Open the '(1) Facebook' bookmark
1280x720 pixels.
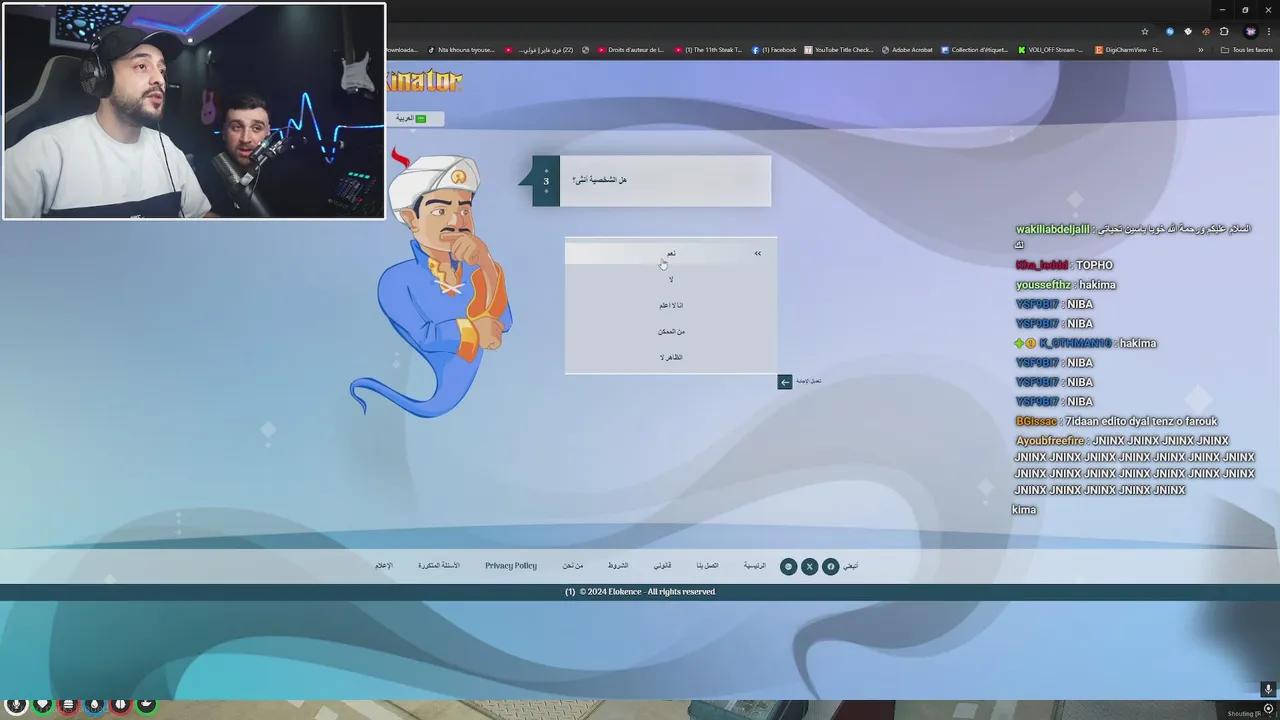tap(774, 50)
